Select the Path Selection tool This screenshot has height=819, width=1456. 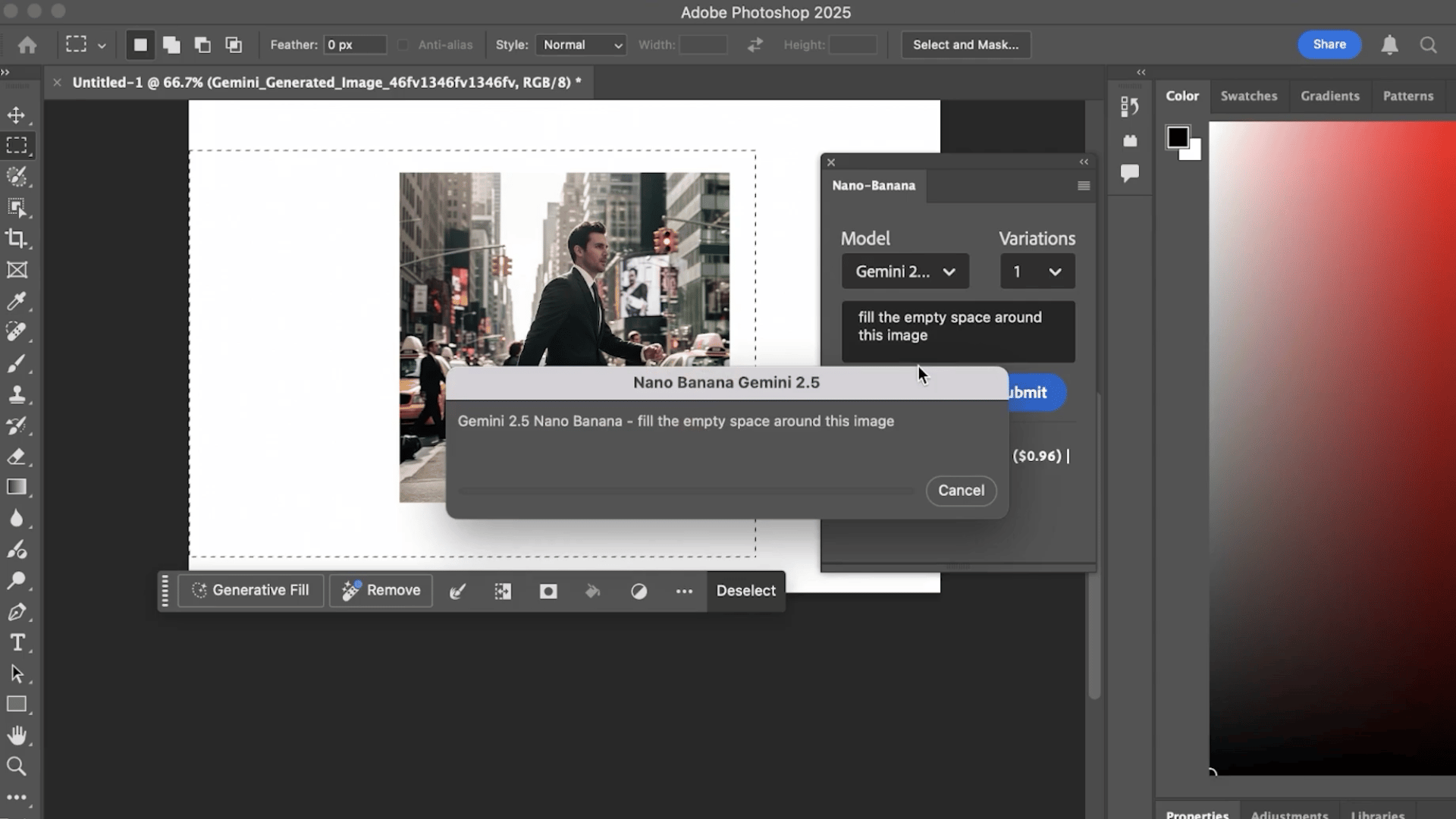click(17, 673)
